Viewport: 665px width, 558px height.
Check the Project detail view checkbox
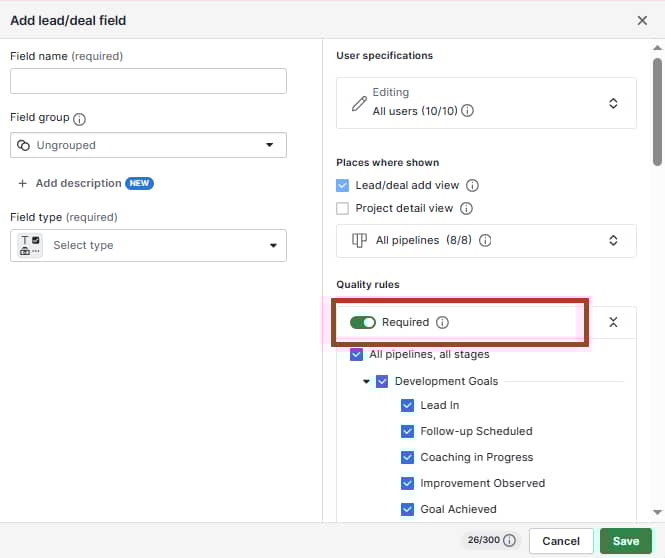click(342, 208)
